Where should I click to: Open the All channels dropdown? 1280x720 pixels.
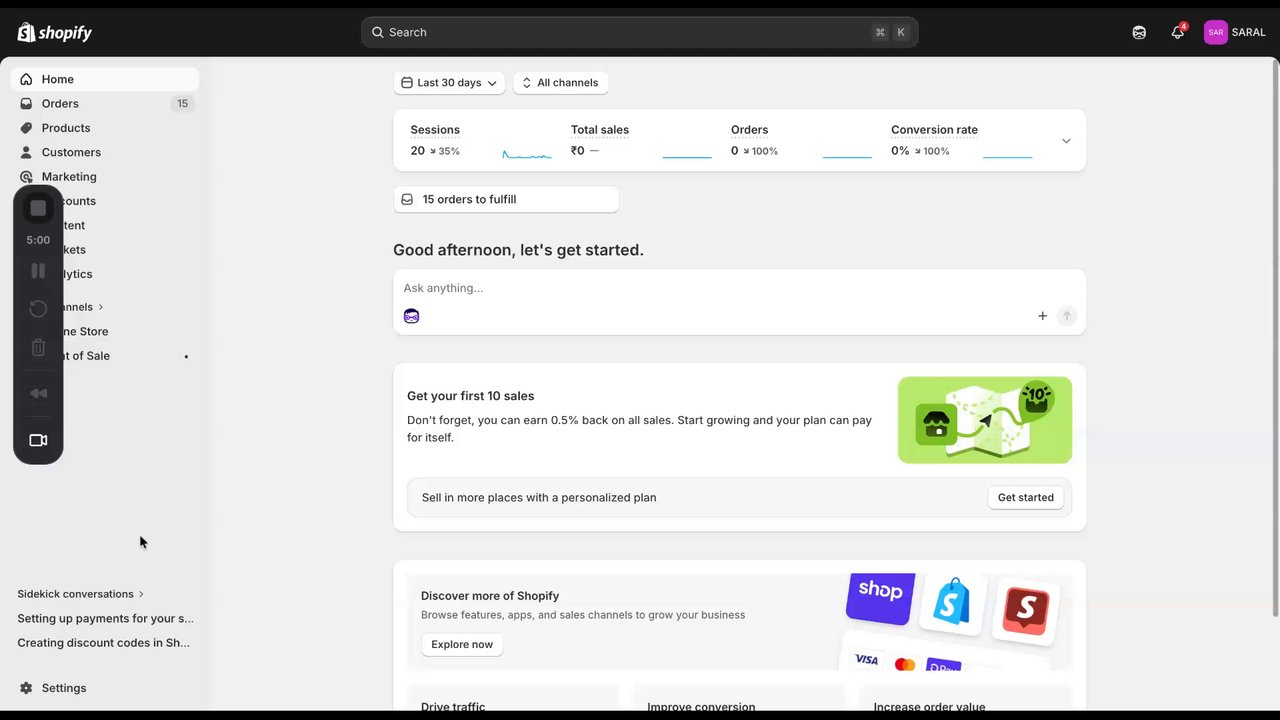[561, 83]
